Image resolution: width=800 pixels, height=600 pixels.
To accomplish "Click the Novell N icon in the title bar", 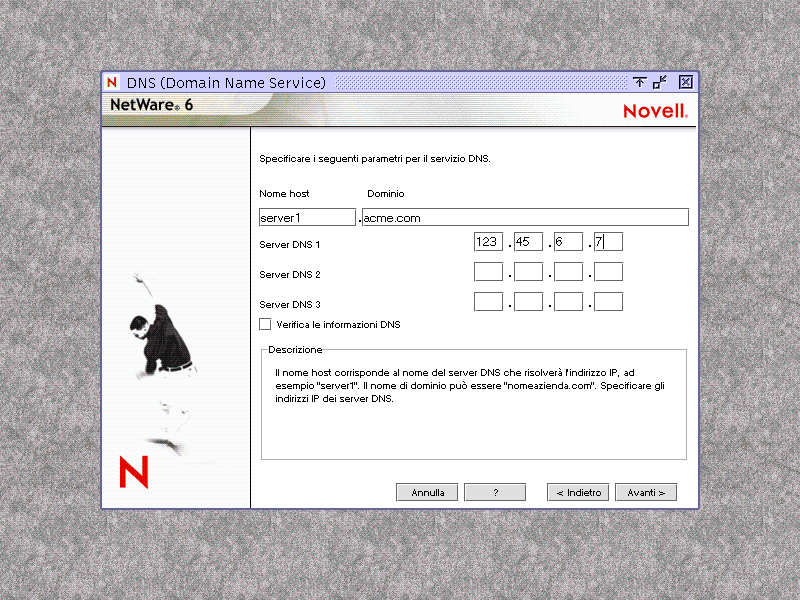I will tap(111, 82).
